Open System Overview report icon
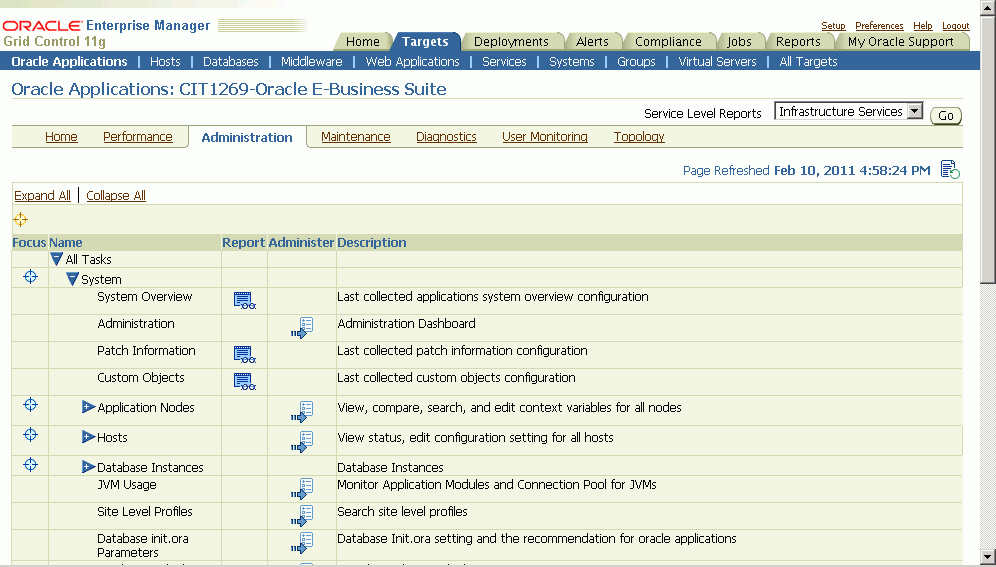996x567 pixels. [x=245, y=301]
